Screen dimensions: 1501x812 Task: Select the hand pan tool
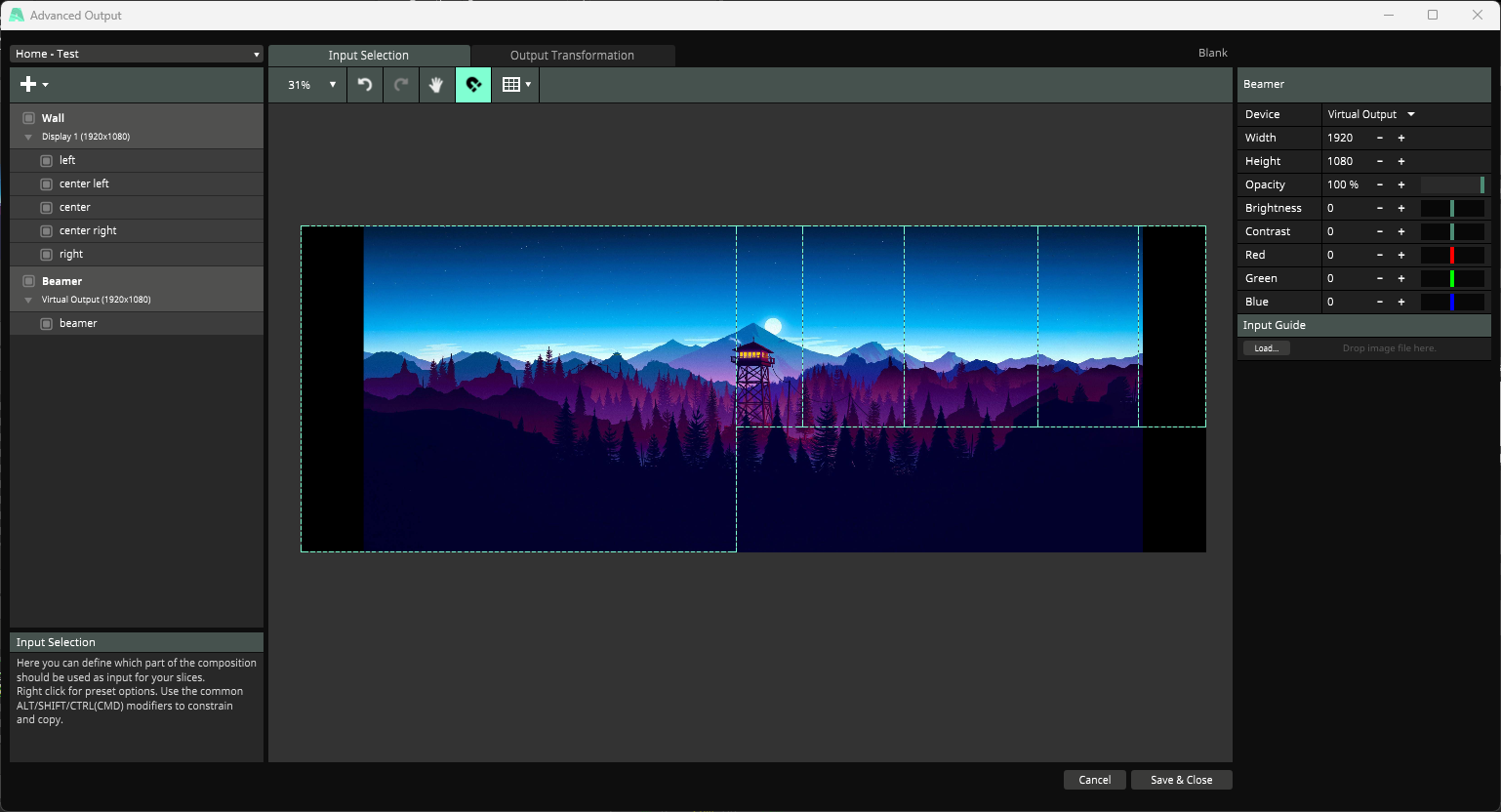tap(436, 85)
